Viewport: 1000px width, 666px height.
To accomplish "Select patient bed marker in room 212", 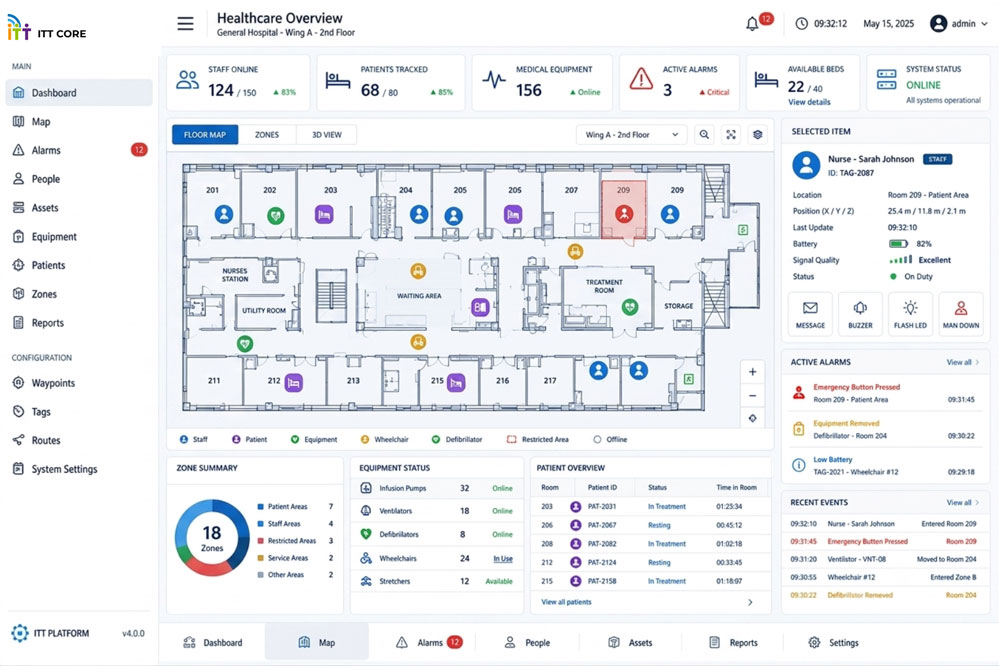I will (293, 383).
